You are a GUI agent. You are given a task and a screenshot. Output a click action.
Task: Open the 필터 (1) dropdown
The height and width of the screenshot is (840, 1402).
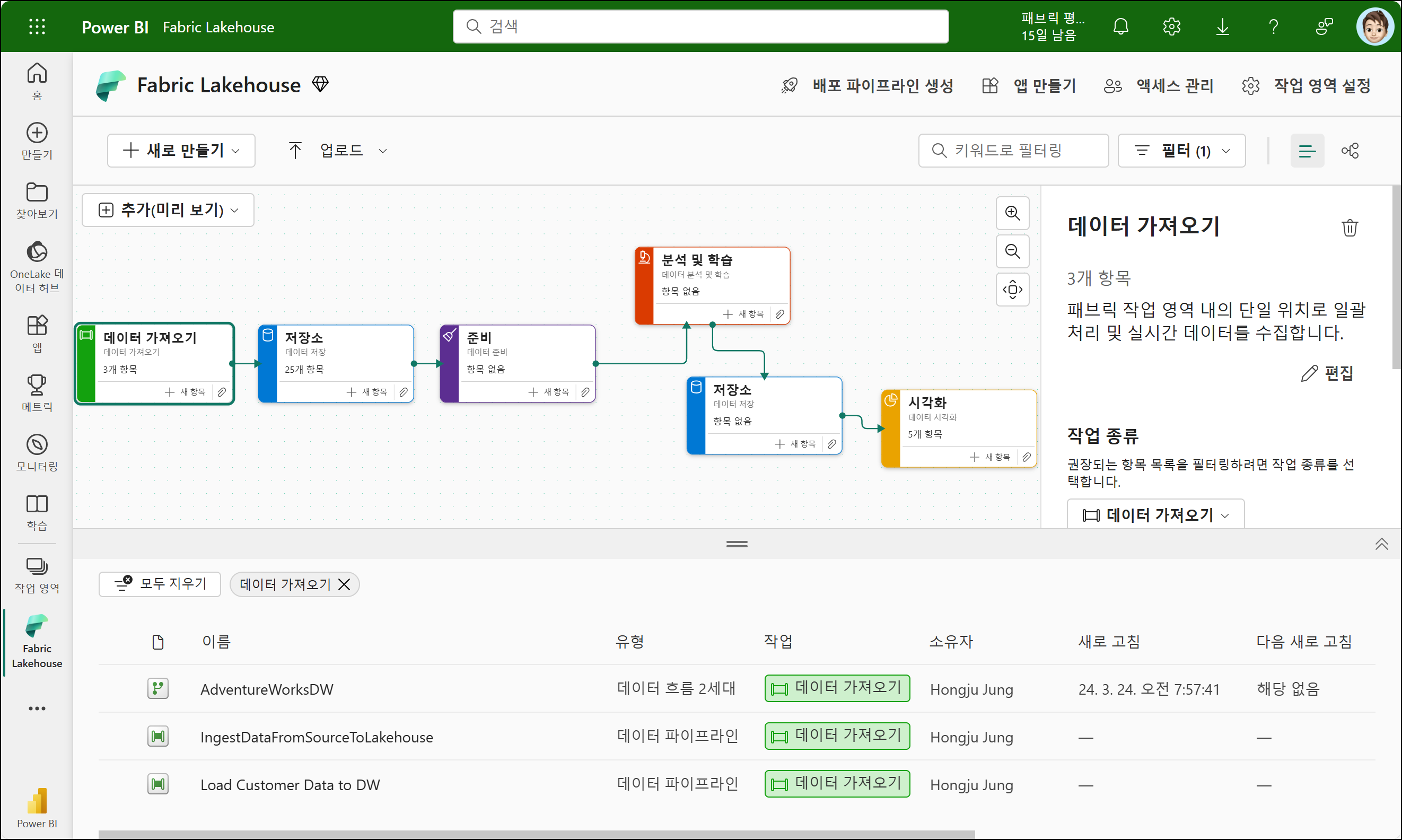click(1181, 151)
